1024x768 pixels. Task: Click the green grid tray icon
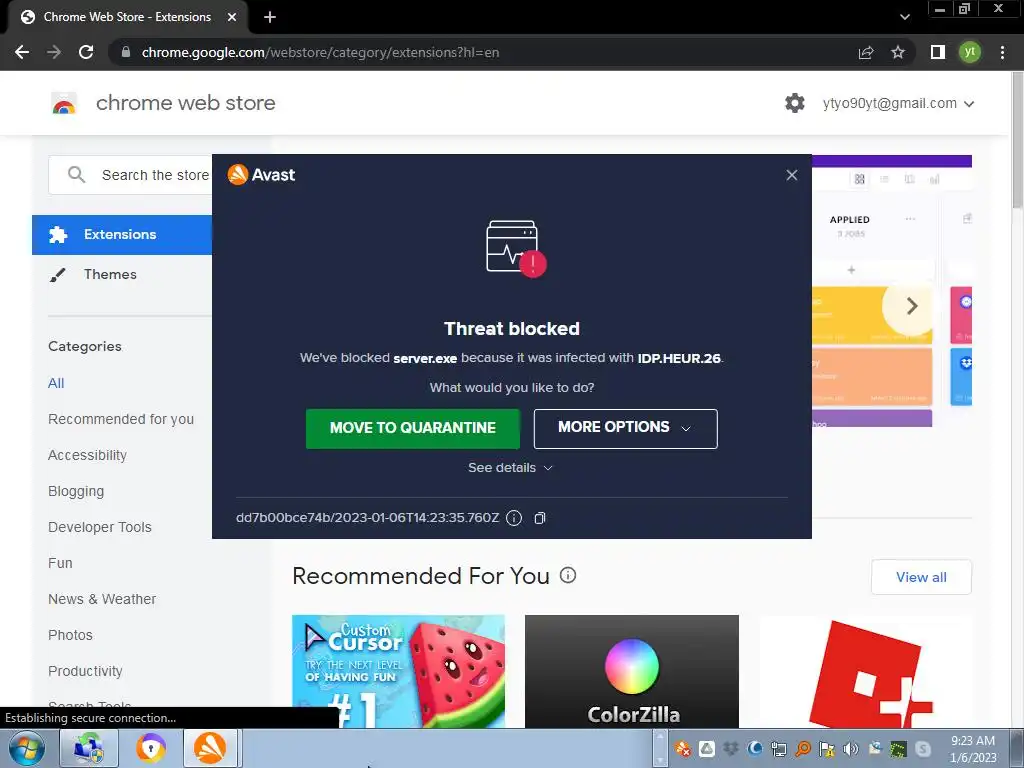[899, 749]
